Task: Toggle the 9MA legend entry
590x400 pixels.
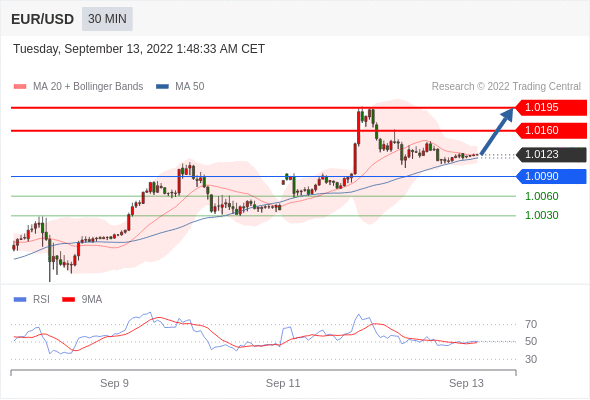Action: (x=82, y=300)
